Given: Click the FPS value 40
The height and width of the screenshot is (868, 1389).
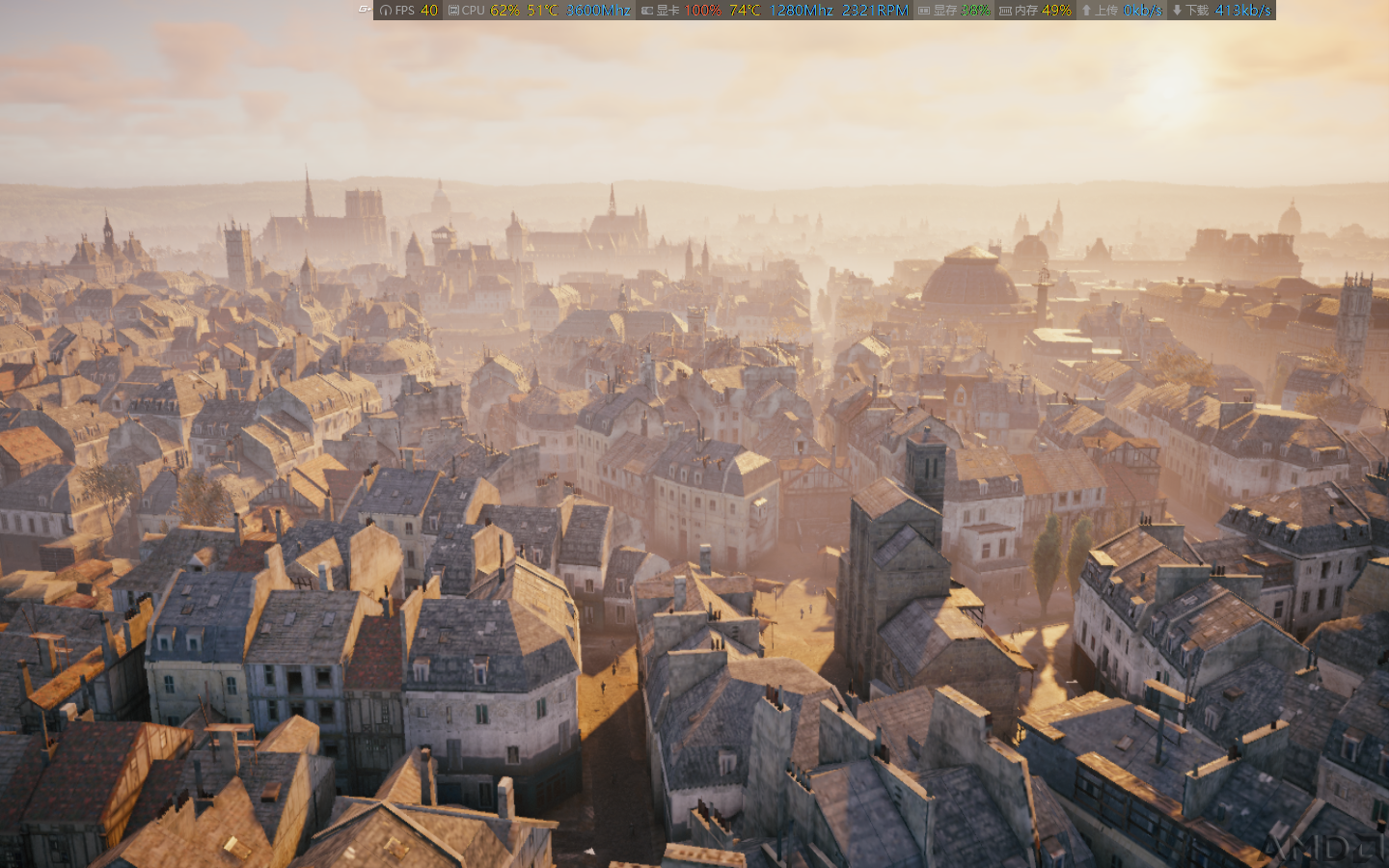Looking at the screenshot, I should 429,11.
